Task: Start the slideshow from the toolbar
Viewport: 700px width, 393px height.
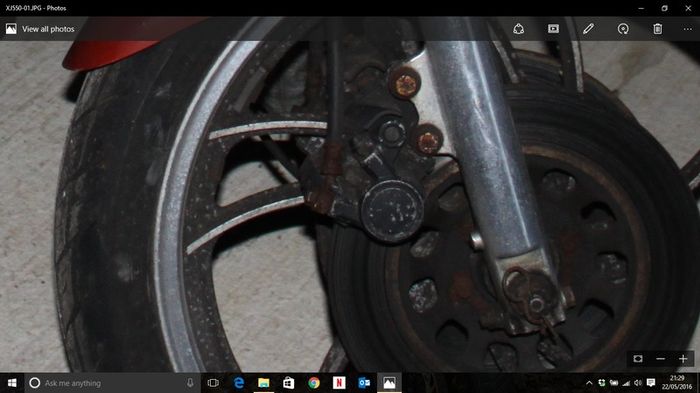Action: [x=553, y=29]
